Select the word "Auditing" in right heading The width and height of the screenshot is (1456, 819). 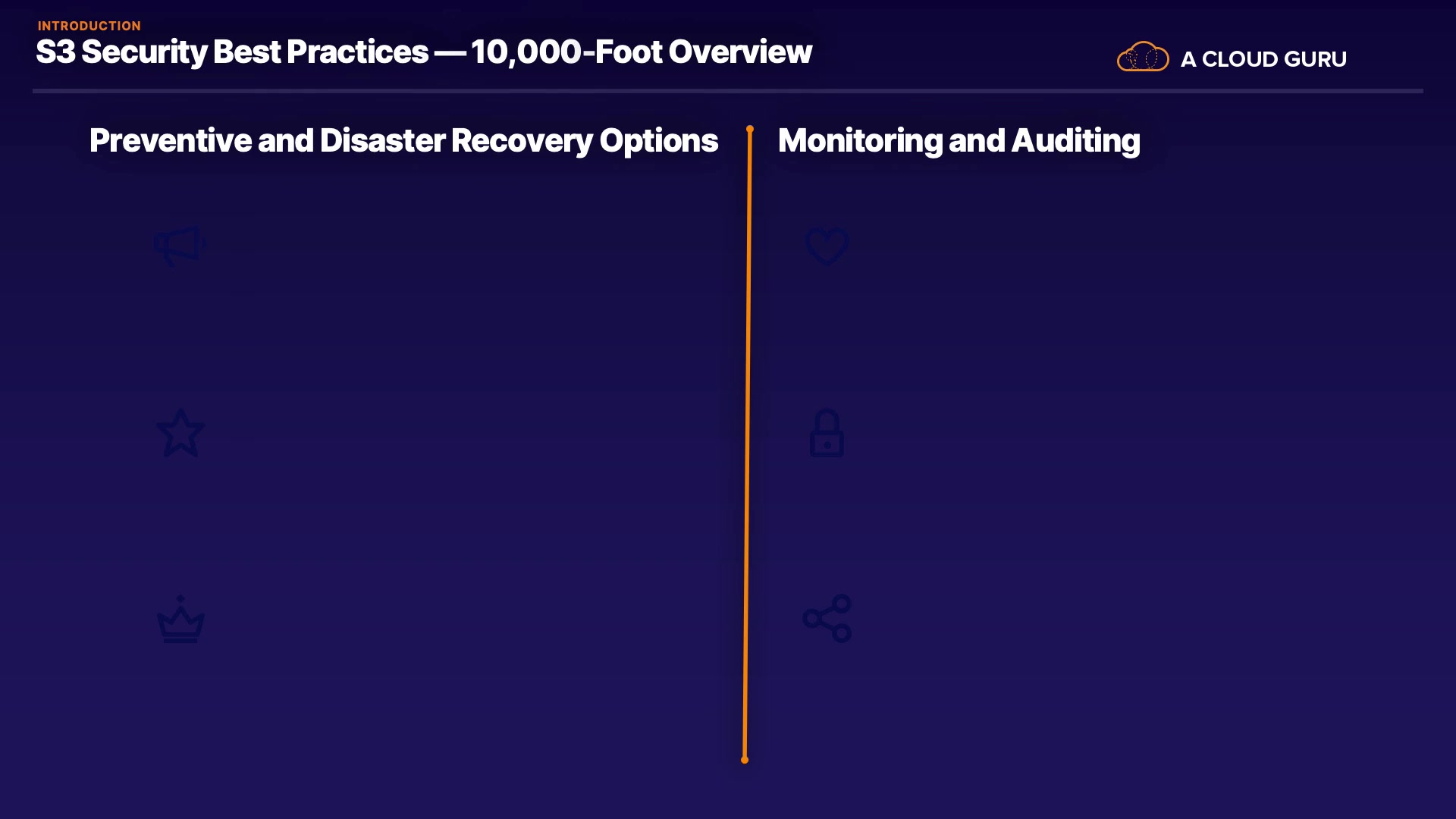(1075, 141)
